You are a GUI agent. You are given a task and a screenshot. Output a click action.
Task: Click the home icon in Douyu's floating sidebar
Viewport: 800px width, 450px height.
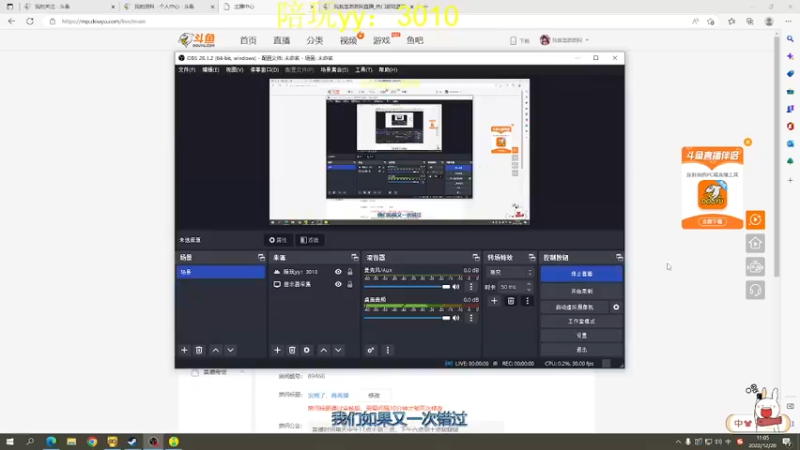point(756,243)
